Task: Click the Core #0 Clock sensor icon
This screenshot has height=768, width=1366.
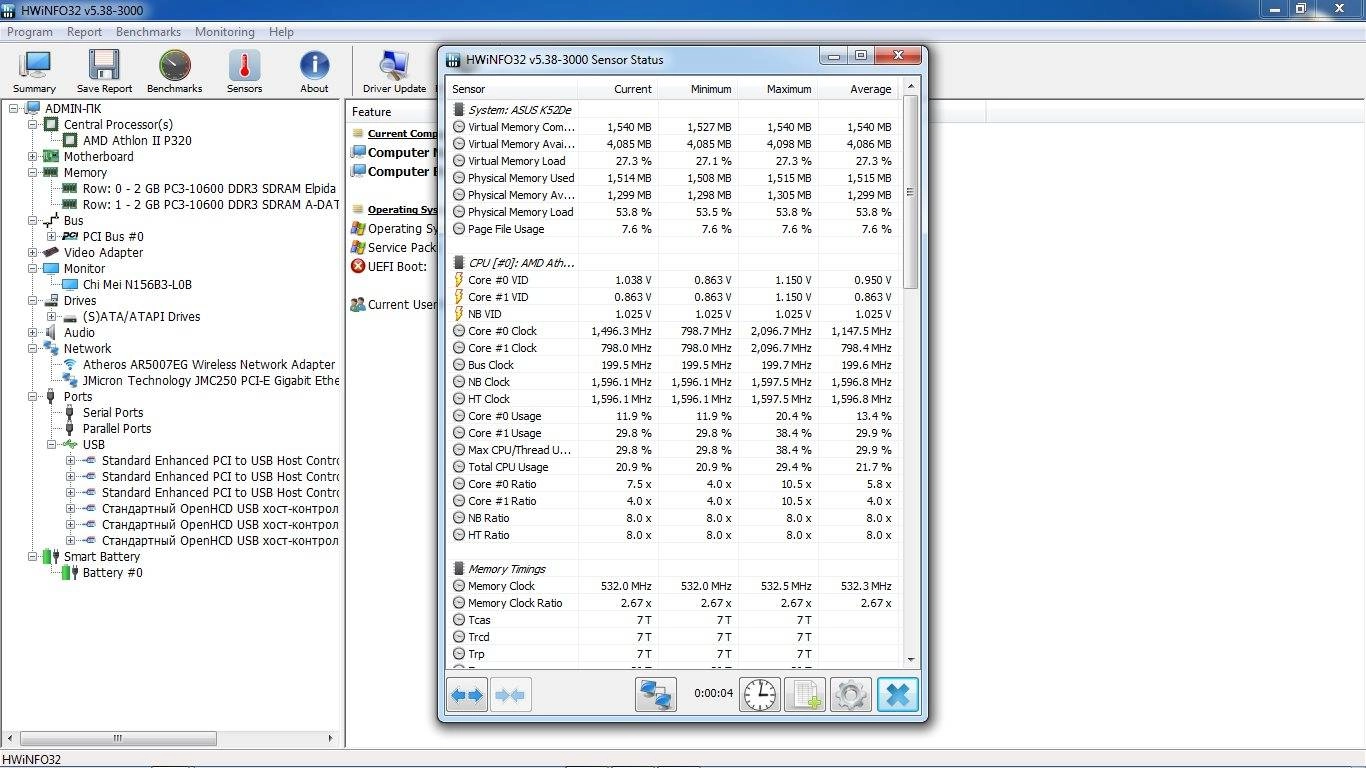Action: 459,331
